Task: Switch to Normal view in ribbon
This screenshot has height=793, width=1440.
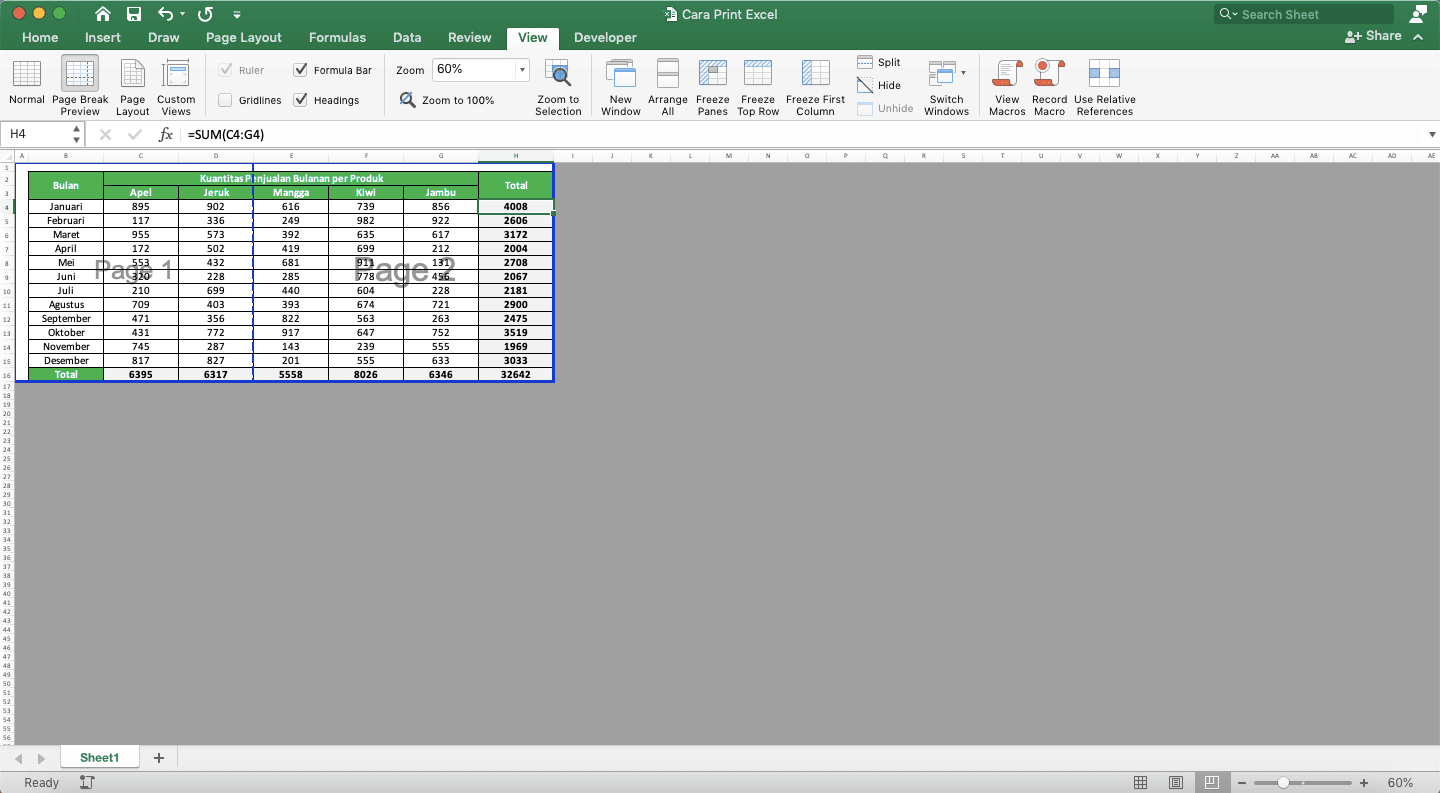Action: pos(26,83)
